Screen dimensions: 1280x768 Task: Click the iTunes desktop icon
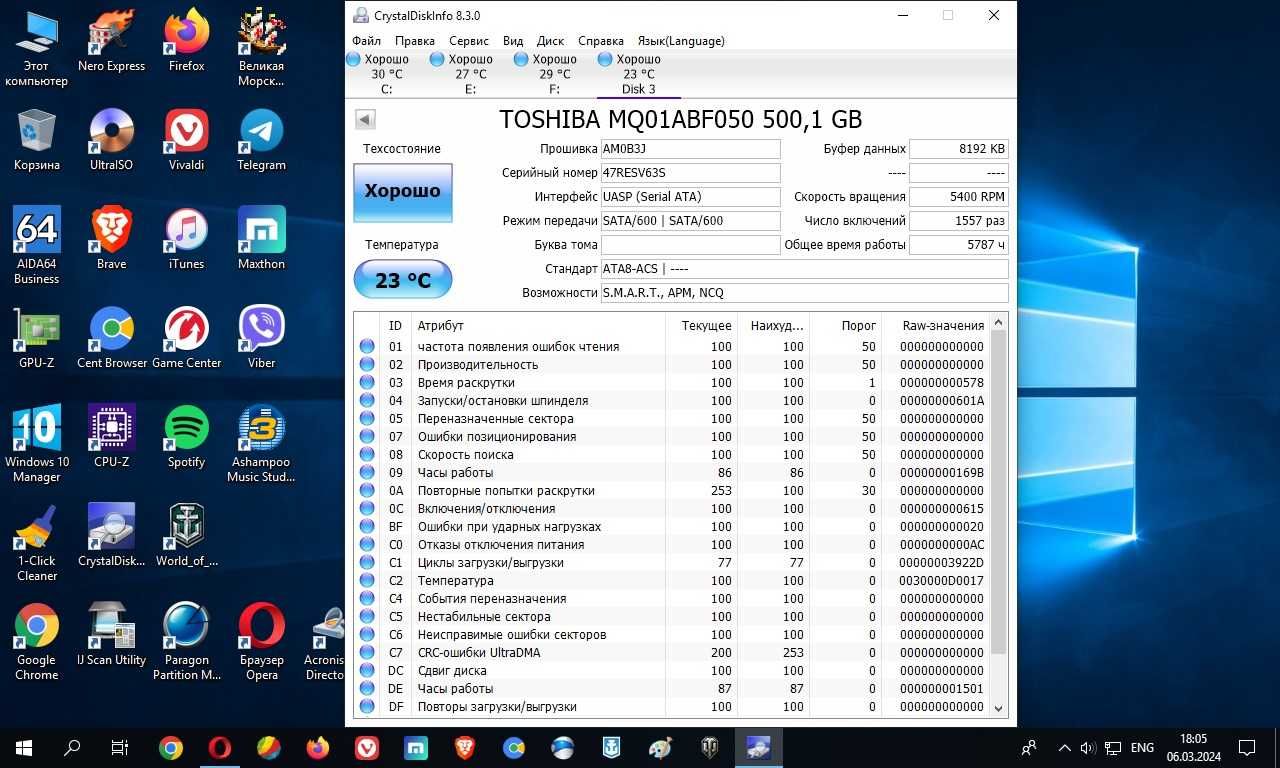click(186, 238)
